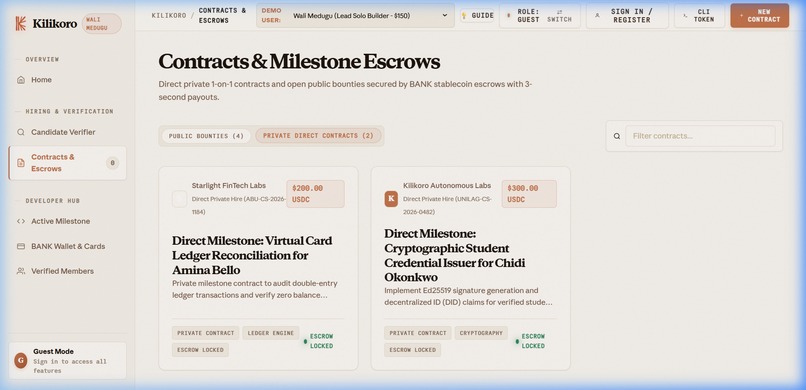The height and width of the screenshot is (390, 806).
Task: Open Active Milestone in the sidebar
Action: [x=67, y=221]
